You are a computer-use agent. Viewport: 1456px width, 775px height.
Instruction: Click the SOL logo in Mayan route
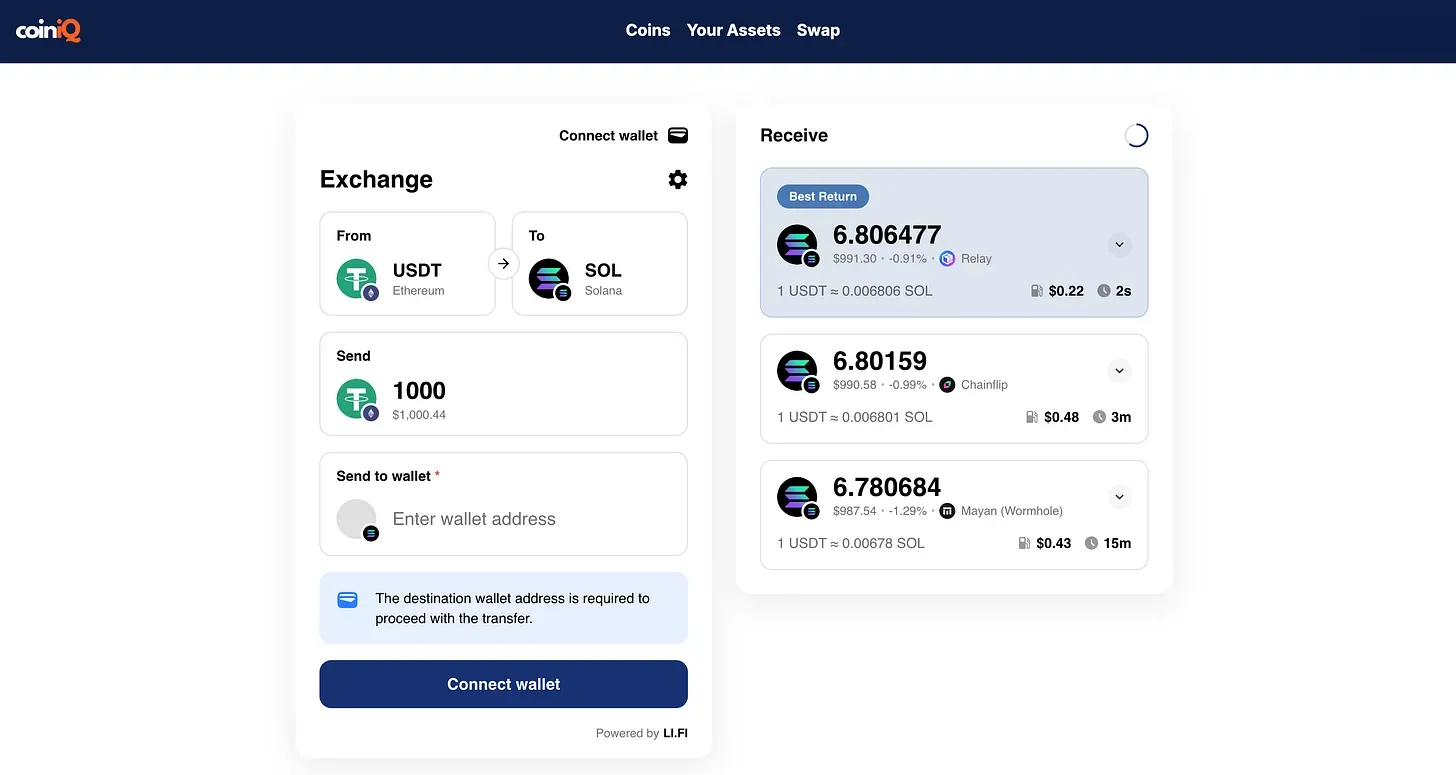coord(797,497)
